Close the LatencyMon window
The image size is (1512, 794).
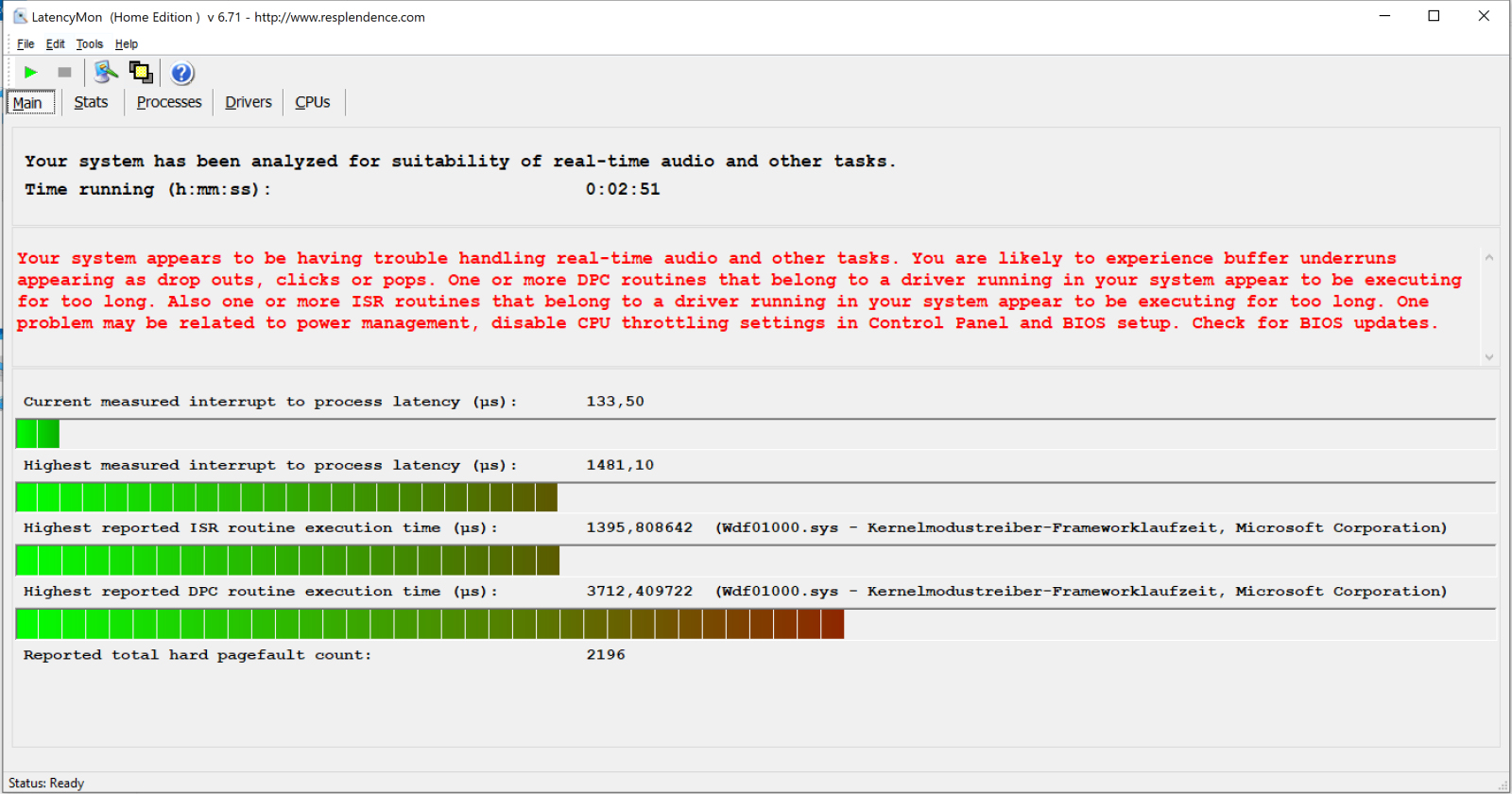point(1484,16)
